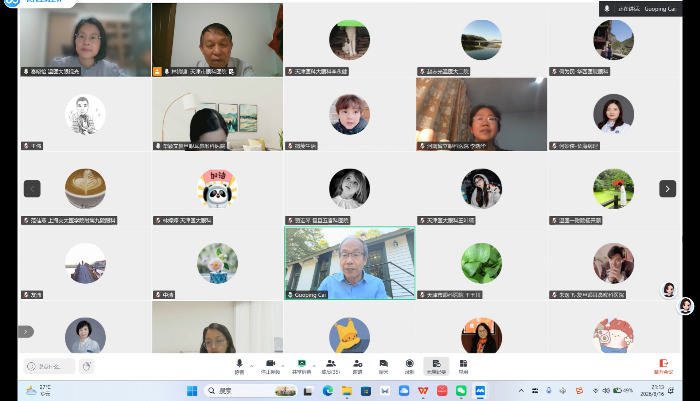Expand the audio options caret beside mute
This screenshot has width=700, height=401.
click(x=251, y=366)
